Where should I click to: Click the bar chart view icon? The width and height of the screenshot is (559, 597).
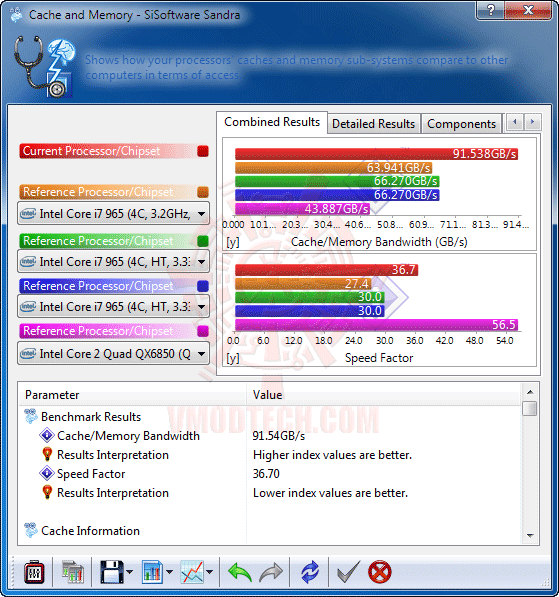tap(152, 572)
